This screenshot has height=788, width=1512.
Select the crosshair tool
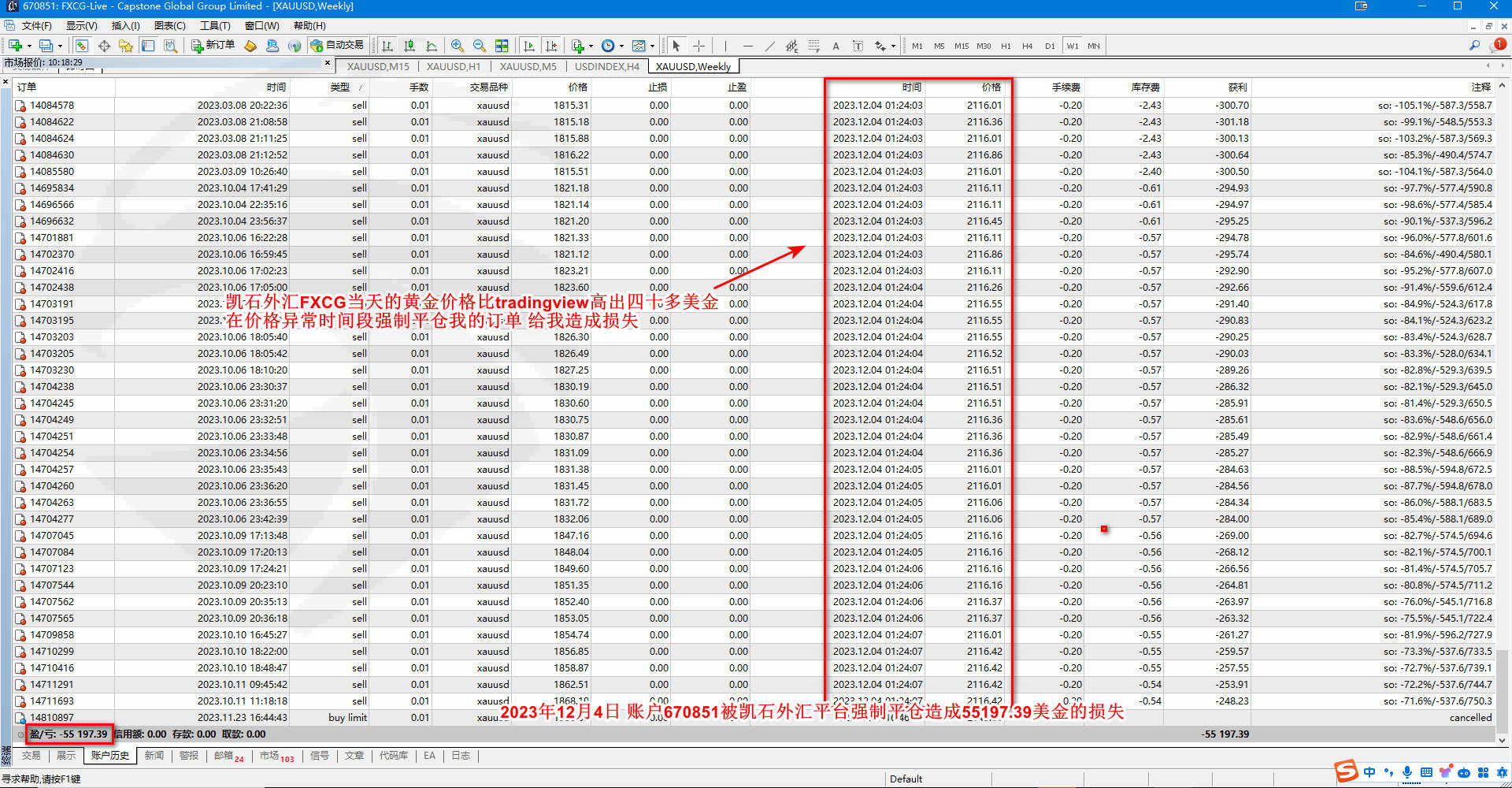click(x=699, y=46)
